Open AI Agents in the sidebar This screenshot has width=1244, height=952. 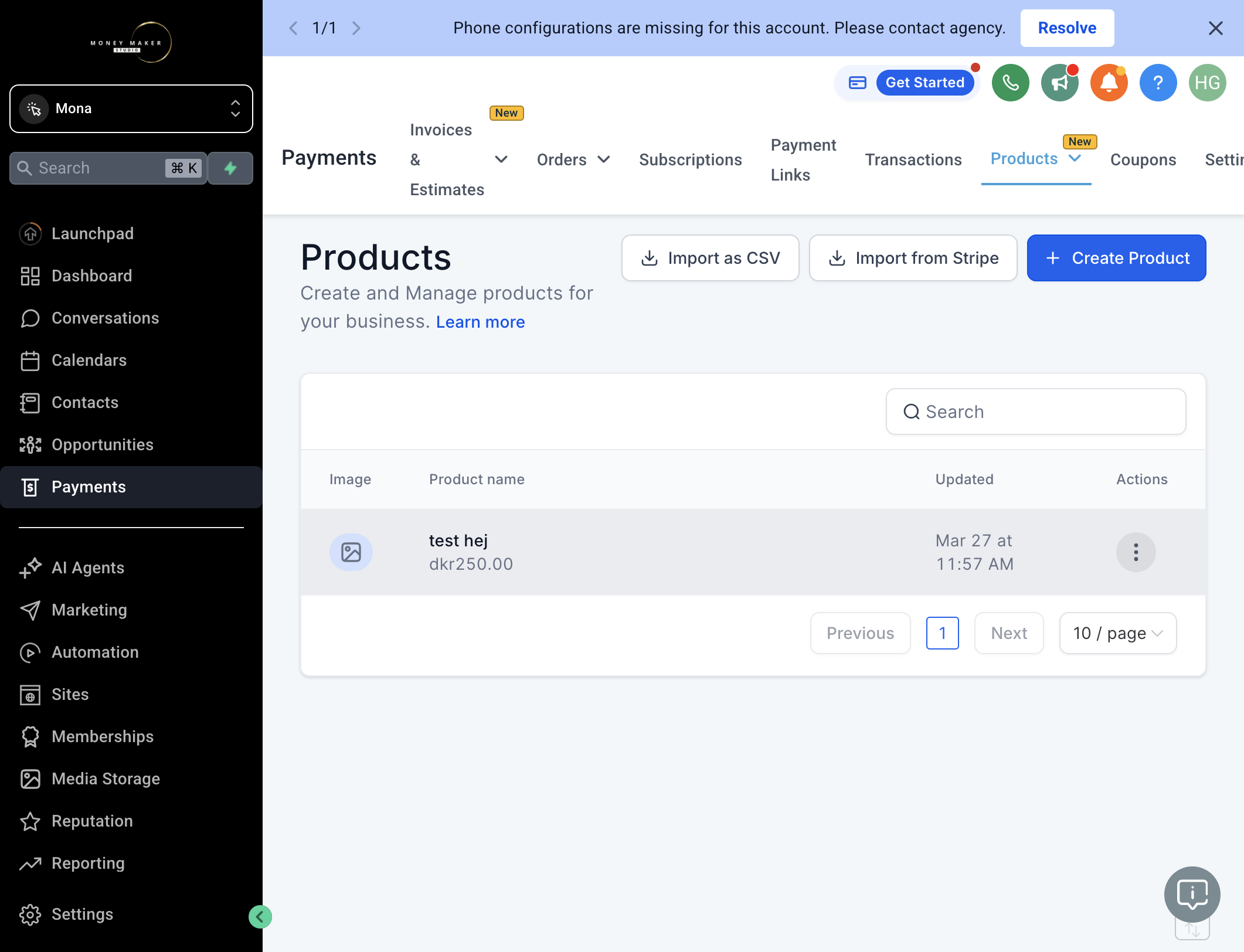pyautogui.click(x=131, y=567)
